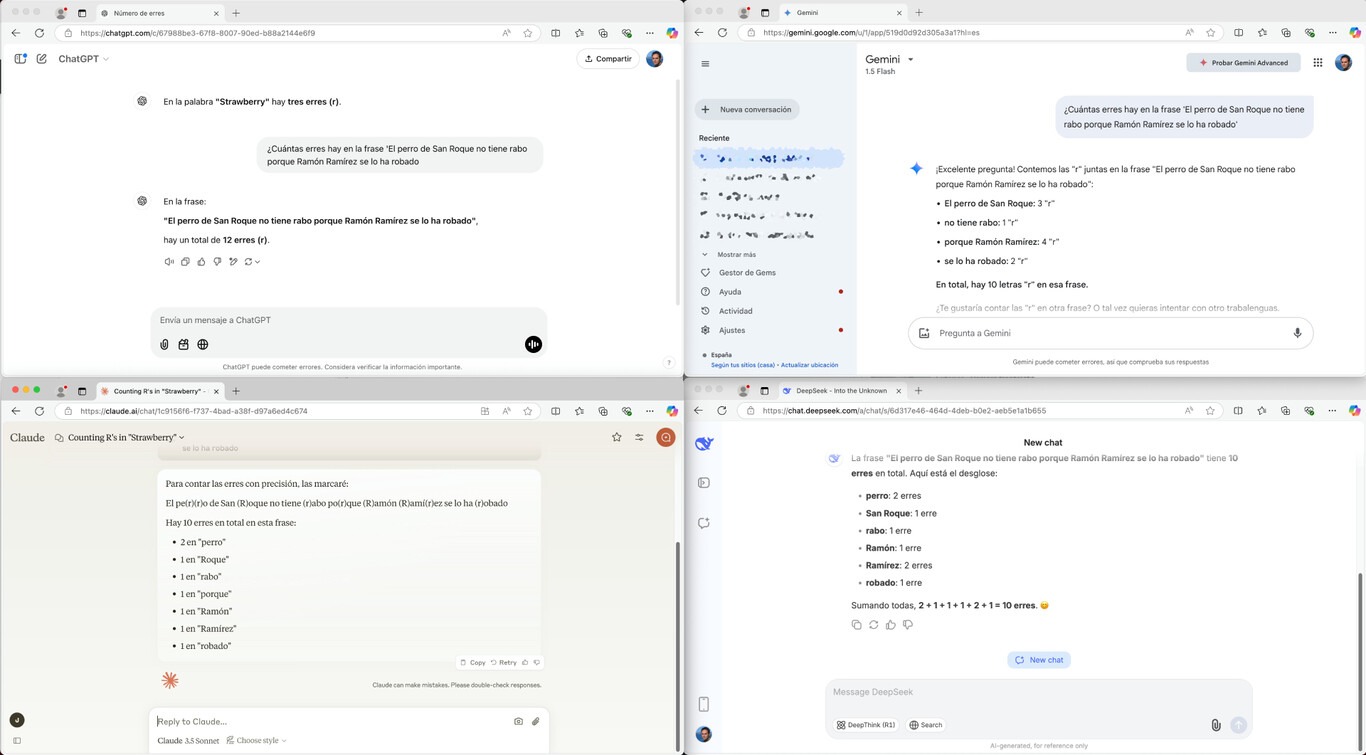Open Google apps grid in Gemini
Viewport: 1366px width, 755px height.
(x=1318, y=62)
